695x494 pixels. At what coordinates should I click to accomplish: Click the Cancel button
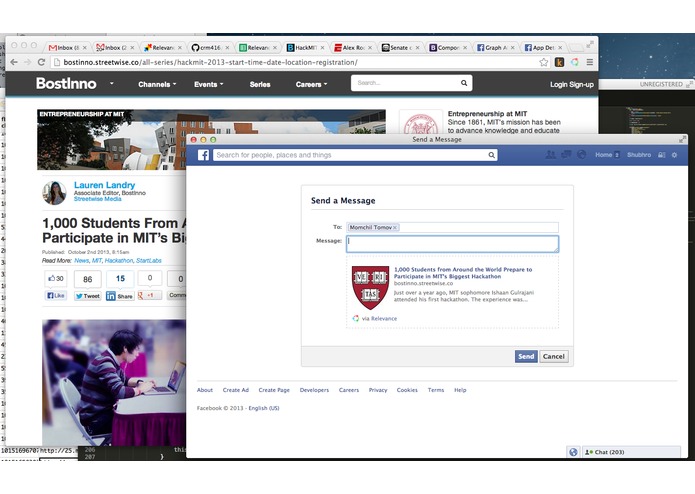click(554, 356)
